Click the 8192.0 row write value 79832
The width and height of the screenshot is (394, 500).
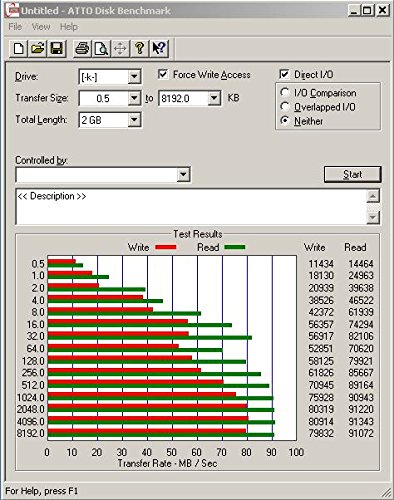click(x=321, y=433)
